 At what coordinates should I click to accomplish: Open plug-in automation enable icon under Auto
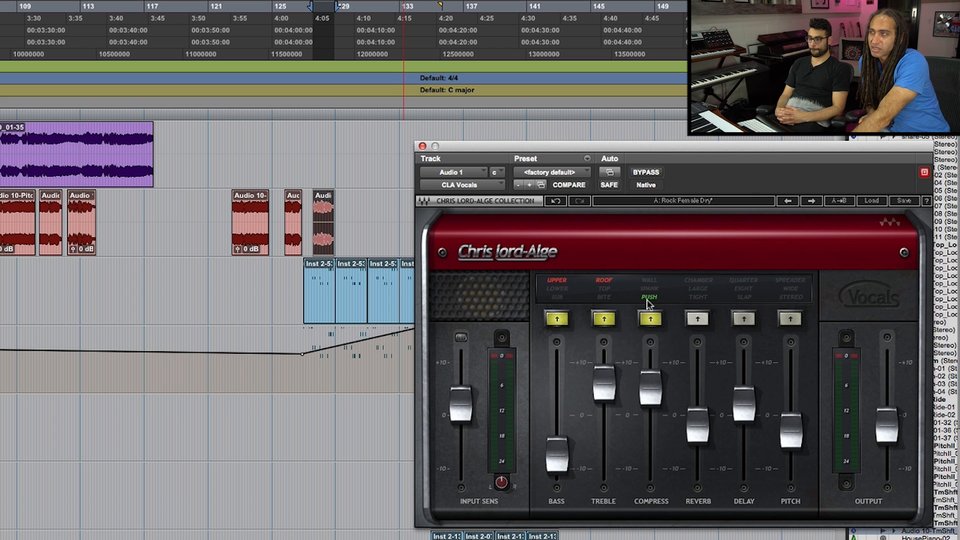click(x=609, y=173)
